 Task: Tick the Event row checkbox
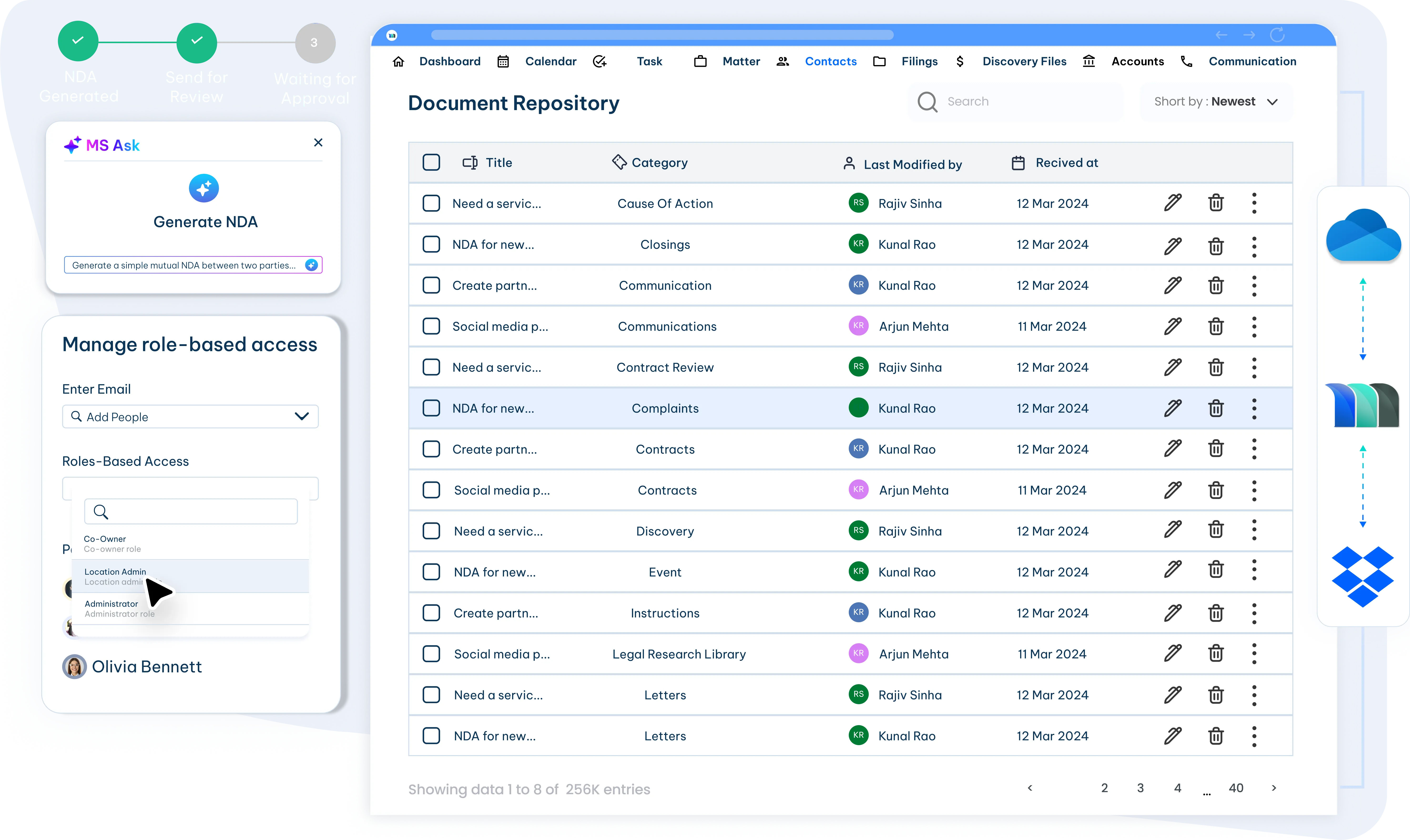pos(431,572)
